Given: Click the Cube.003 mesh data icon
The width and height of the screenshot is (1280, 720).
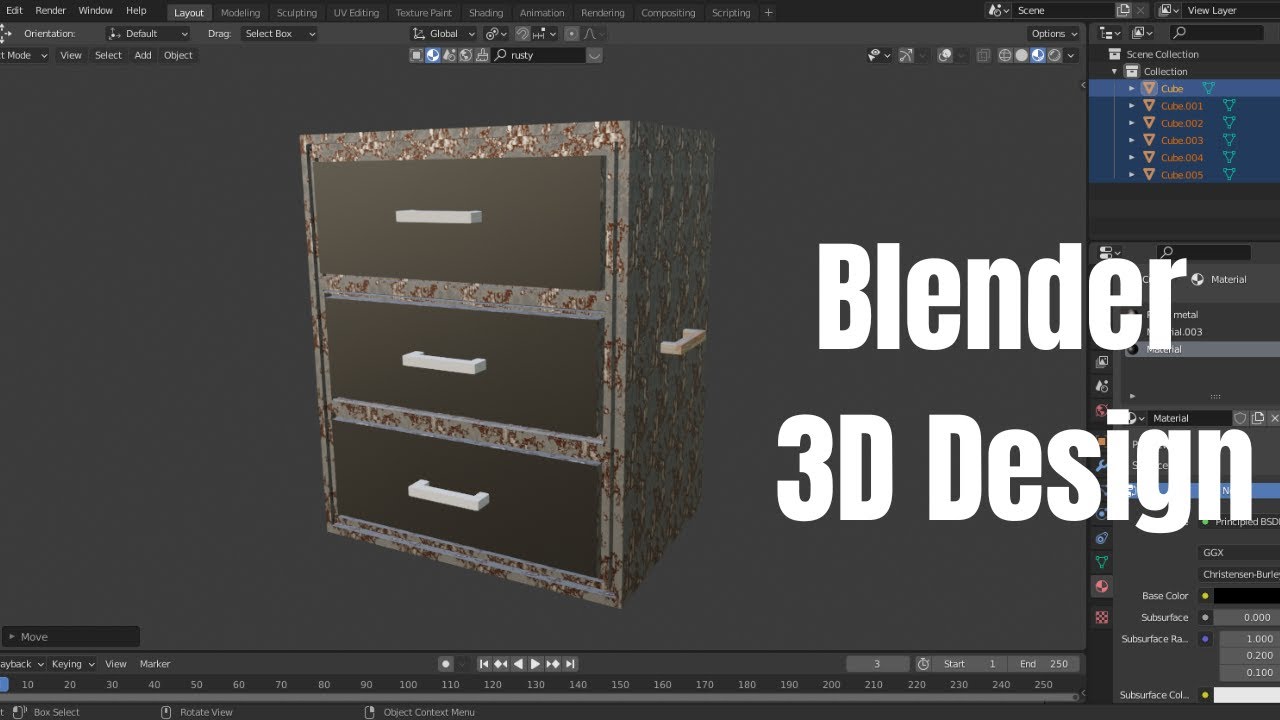Looking at the screenshot, I should tap(1229, 140).
